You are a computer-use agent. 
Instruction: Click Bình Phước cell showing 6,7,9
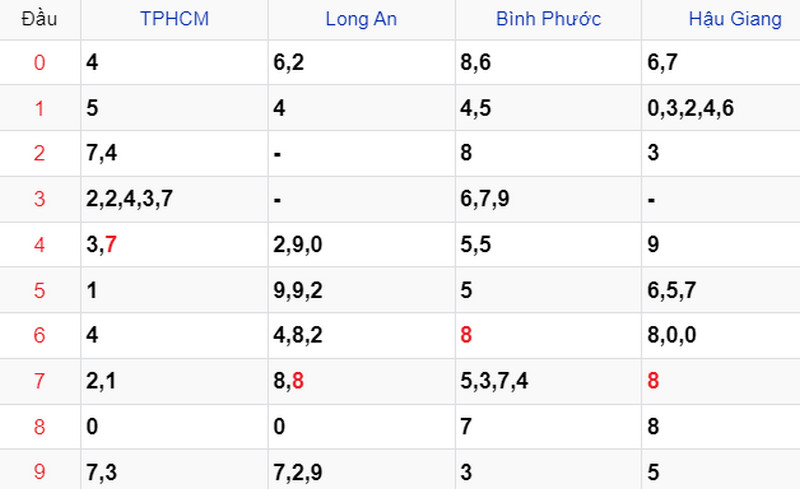click(548, 199)
